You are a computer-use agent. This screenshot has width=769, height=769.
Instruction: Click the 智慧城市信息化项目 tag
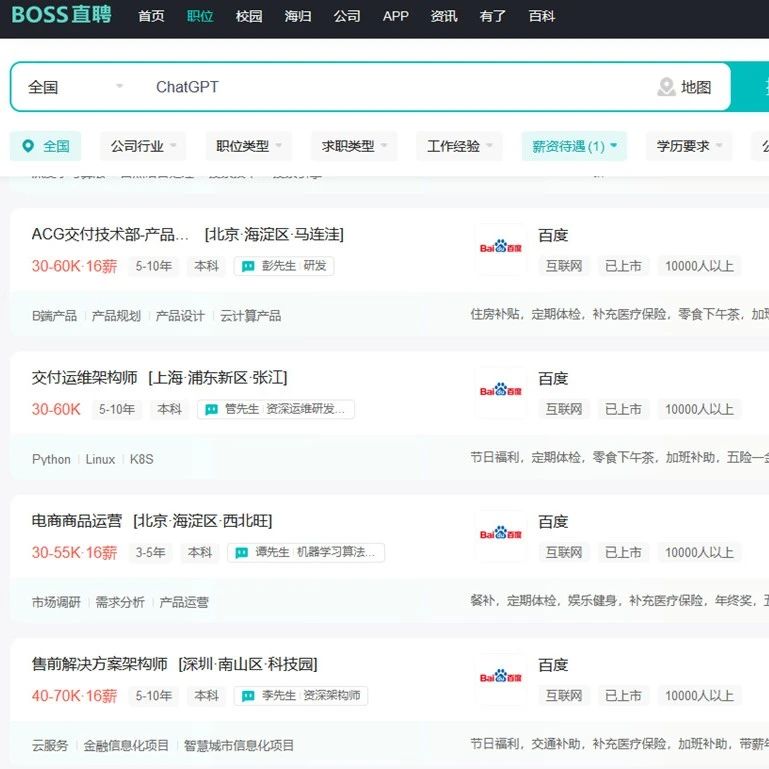coord(239,745)
